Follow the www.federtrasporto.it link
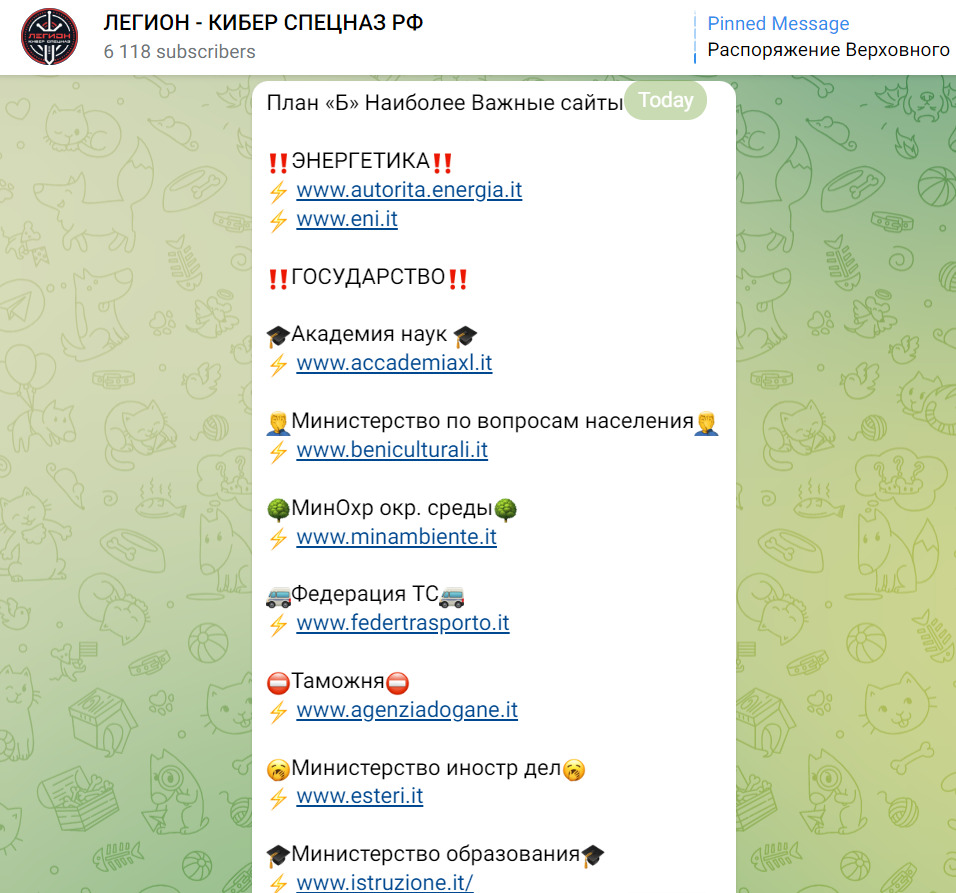Screen dimensions: 956x893 (x=402, y=623)
